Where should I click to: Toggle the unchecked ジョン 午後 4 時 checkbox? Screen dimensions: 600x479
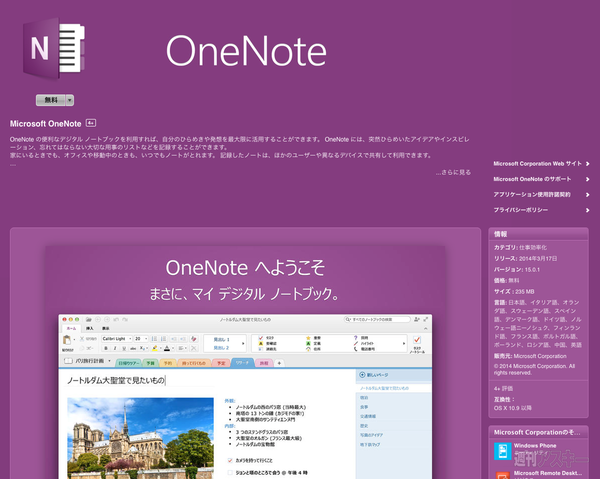230,473
